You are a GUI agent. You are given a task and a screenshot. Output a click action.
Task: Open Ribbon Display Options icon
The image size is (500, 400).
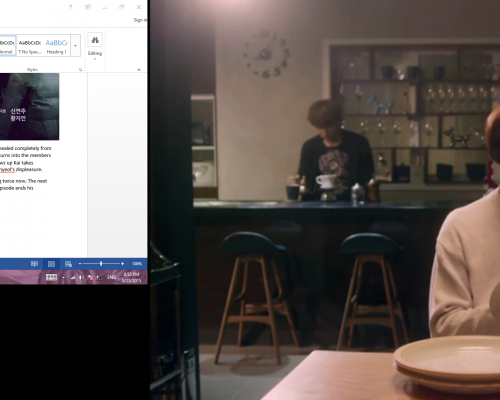(x=88, y=7)
